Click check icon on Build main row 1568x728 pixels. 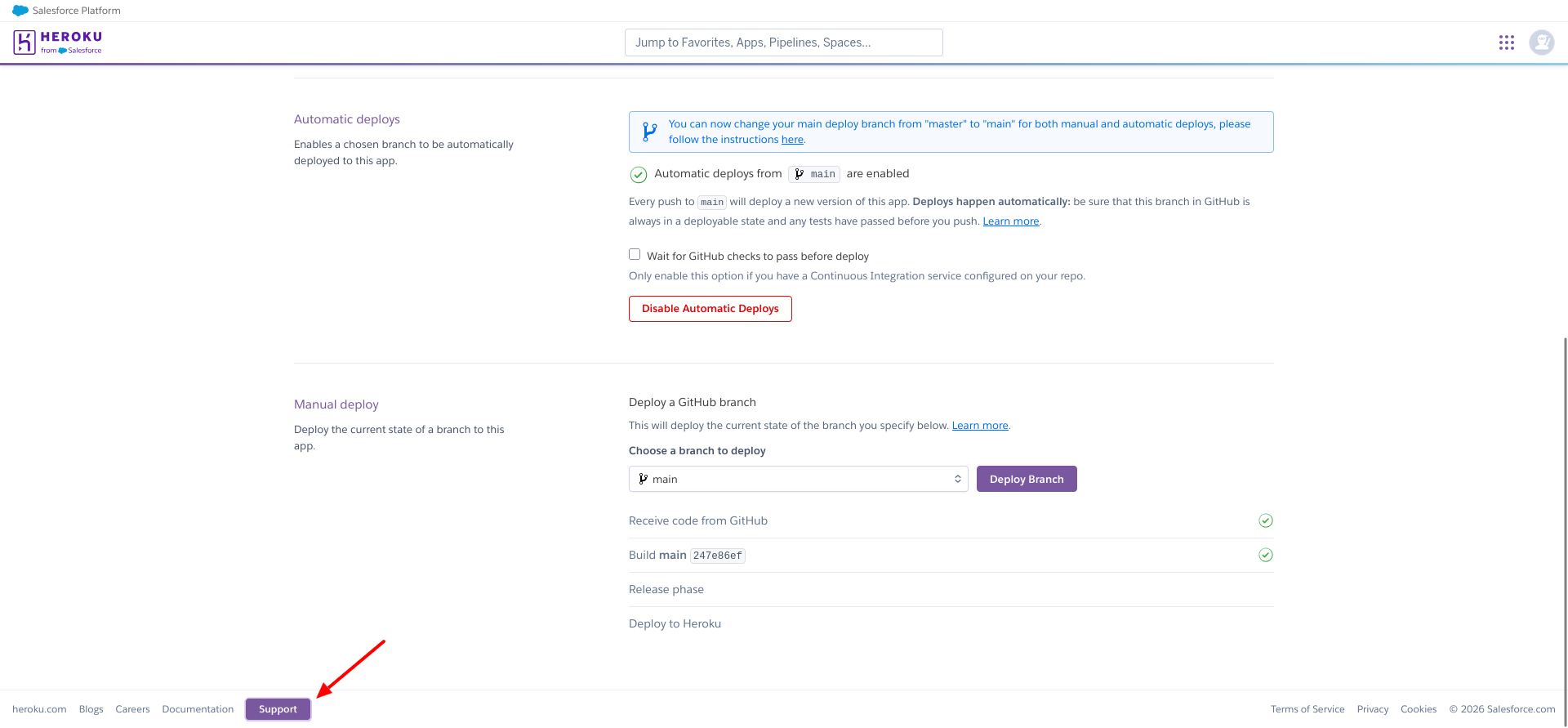(1266, 555)
